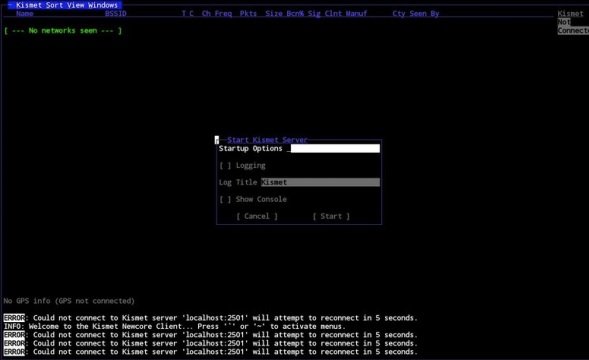Toggle the Show Console checkbox

click(x=225, y=199)
